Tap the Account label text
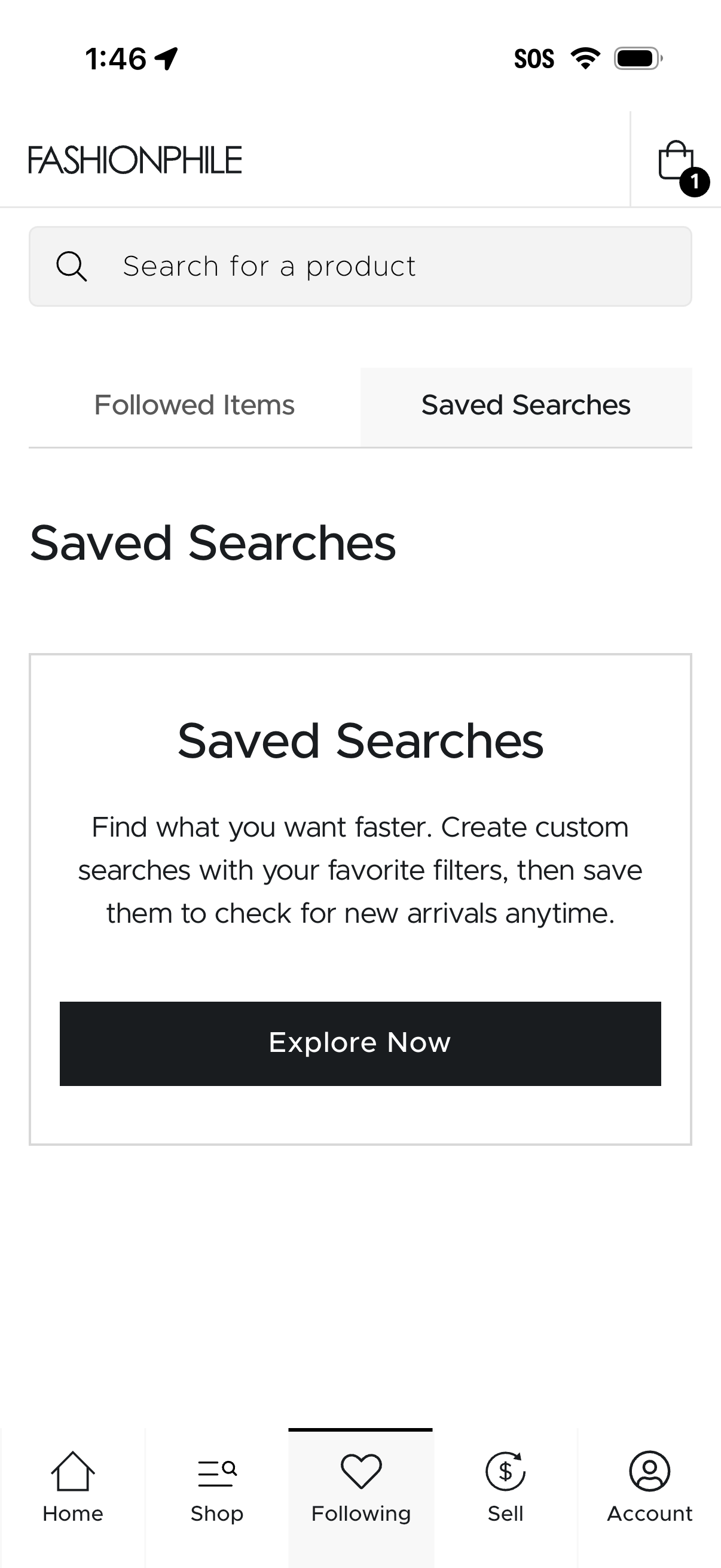 [649, 1514]
